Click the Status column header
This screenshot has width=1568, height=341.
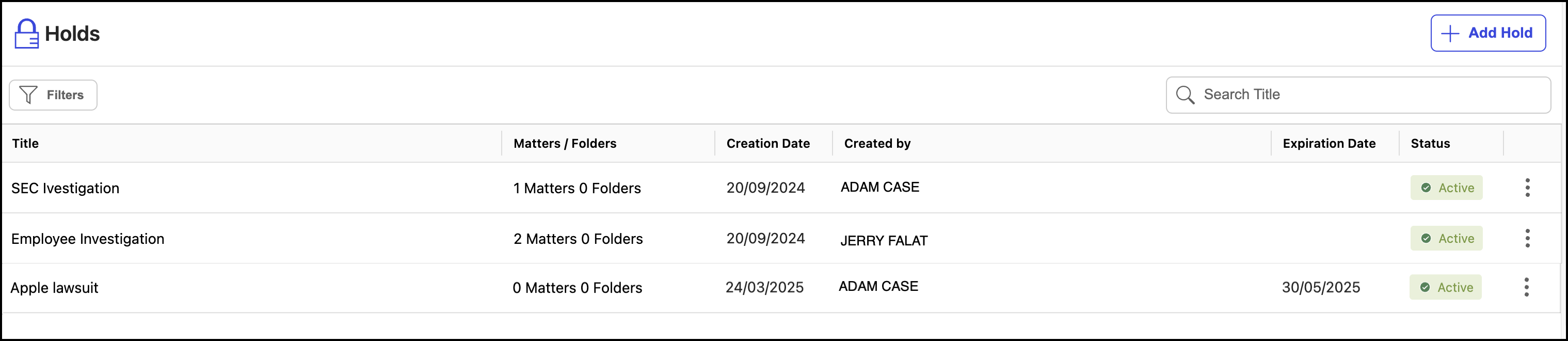(1430, 144)
